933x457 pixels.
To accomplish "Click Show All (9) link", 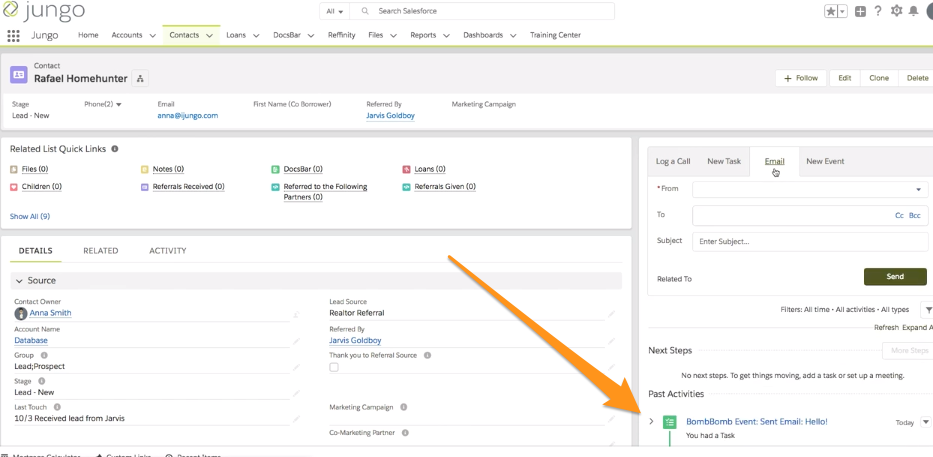I will [30, 217].
